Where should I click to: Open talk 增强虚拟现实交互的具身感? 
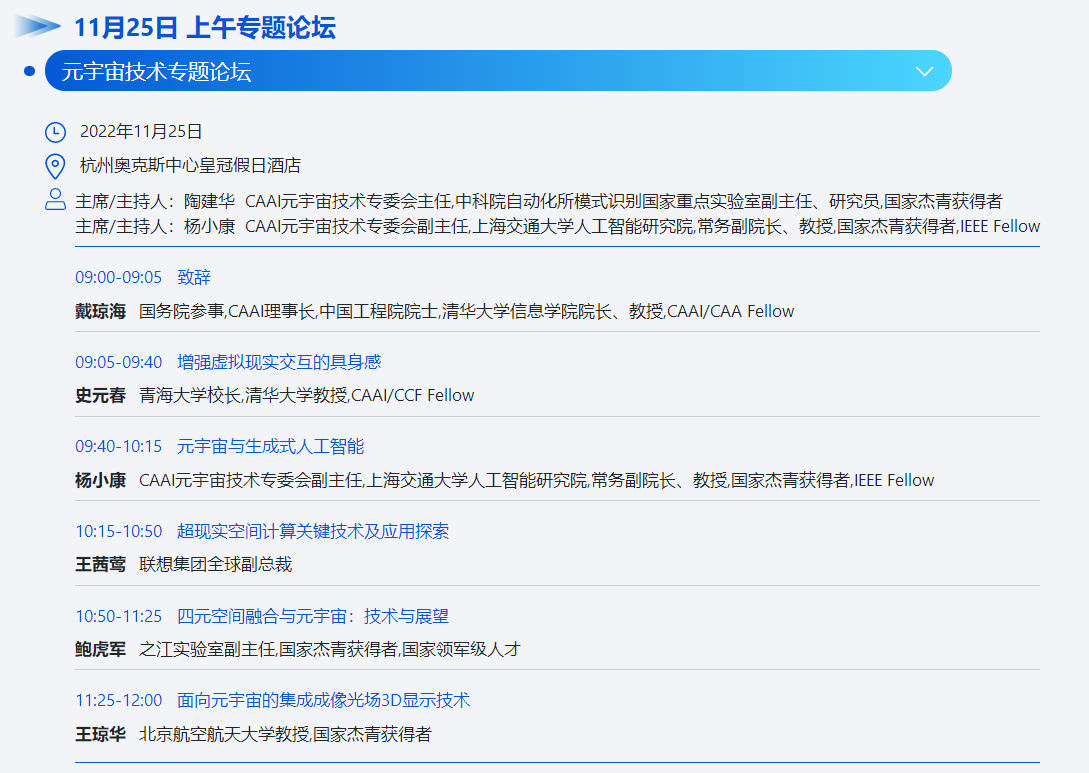(x=279, y=362)
